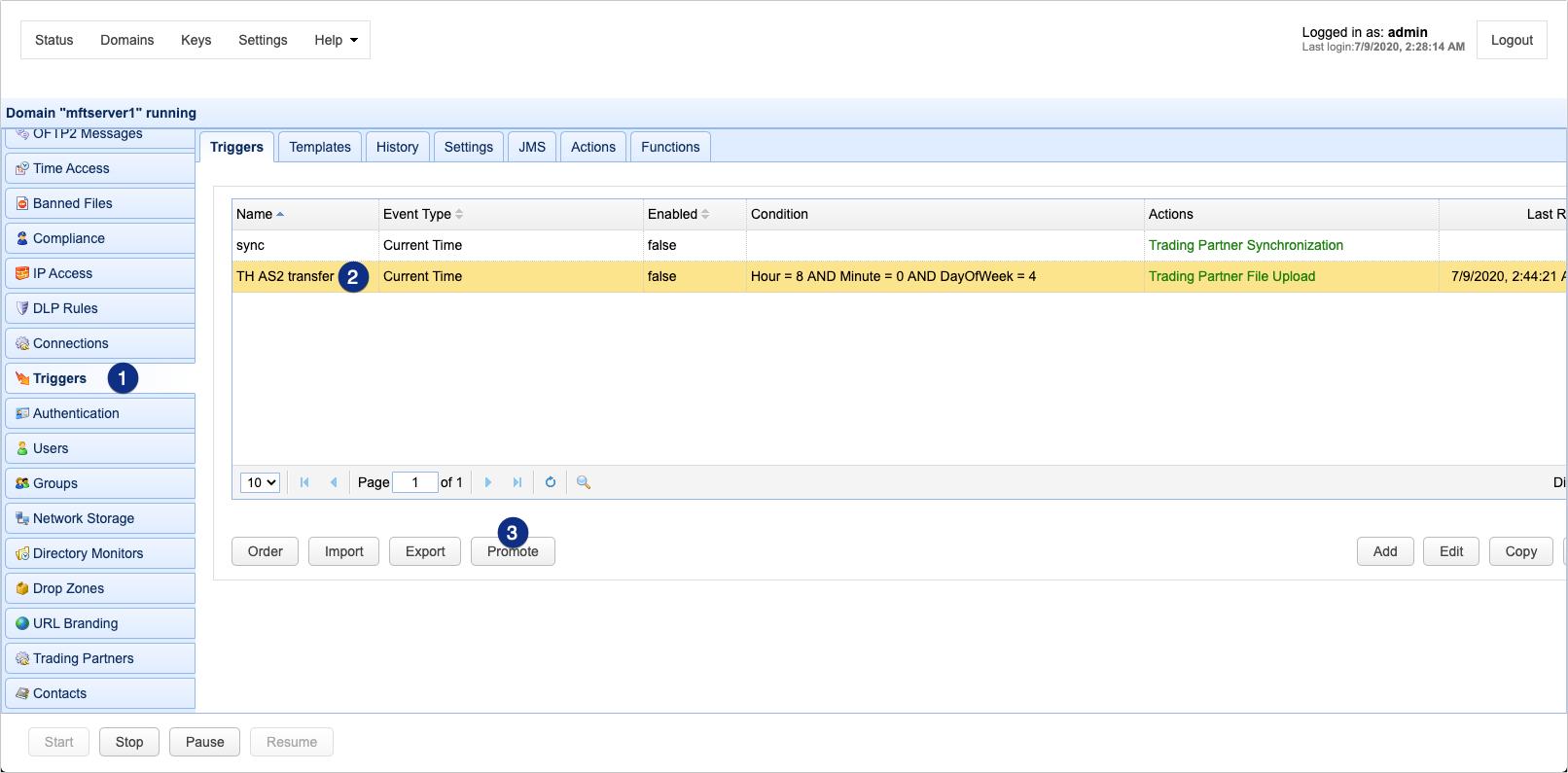This screenshot has height=773, width=1568.
Task: Click the Drop Zones sidebar icon
Action: tap(22, 588)
